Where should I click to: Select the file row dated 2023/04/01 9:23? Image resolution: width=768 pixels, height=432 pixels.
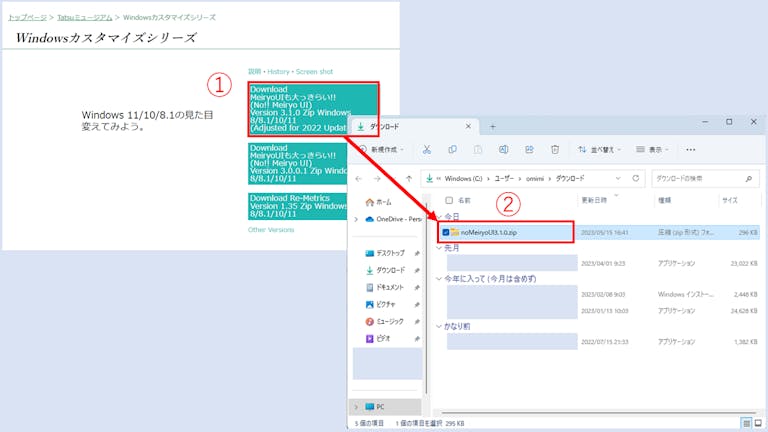click(x=602, y=264)
